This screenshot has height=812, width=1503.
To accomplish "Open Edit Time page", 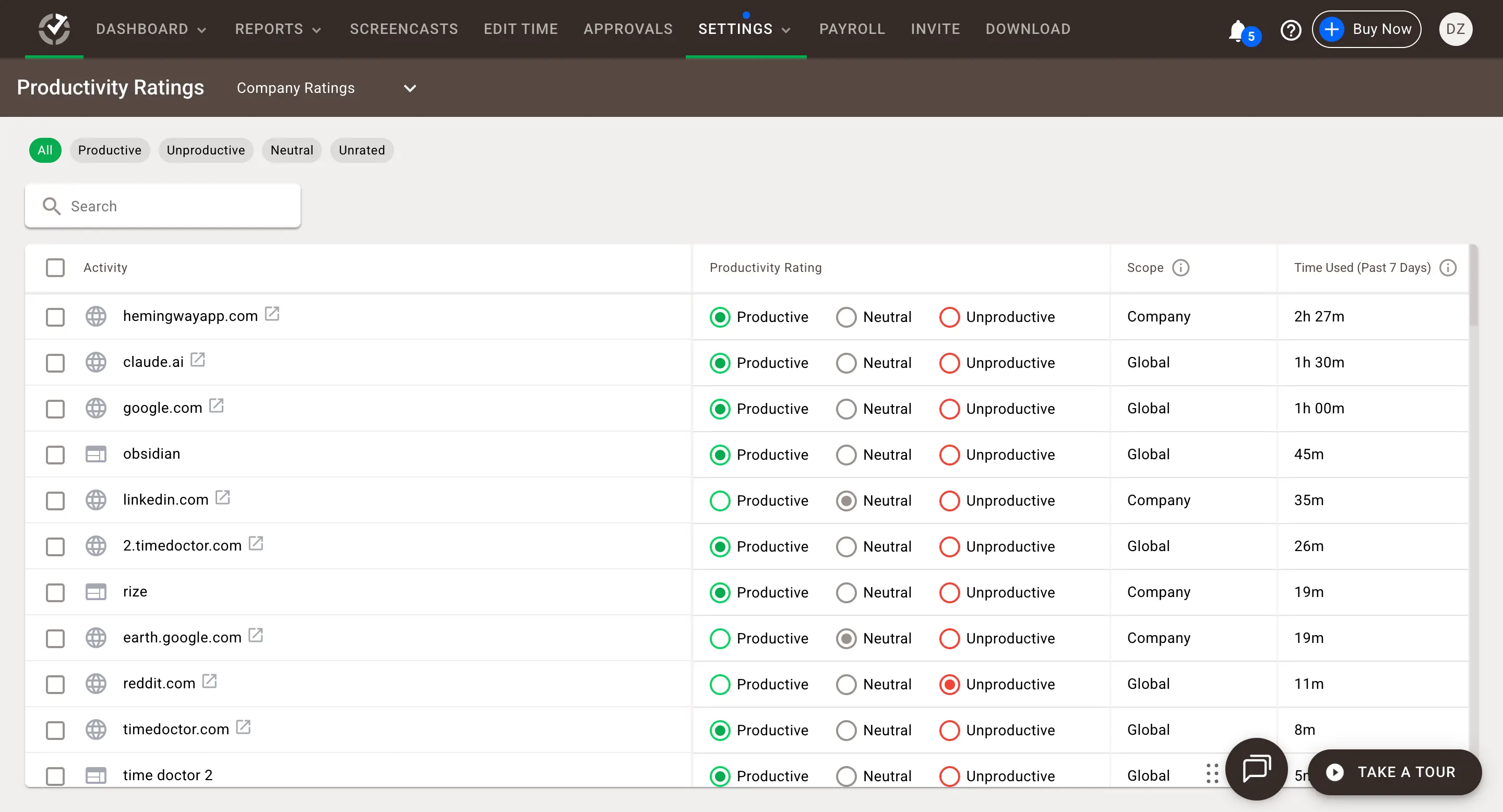I will tap(520, 29).
